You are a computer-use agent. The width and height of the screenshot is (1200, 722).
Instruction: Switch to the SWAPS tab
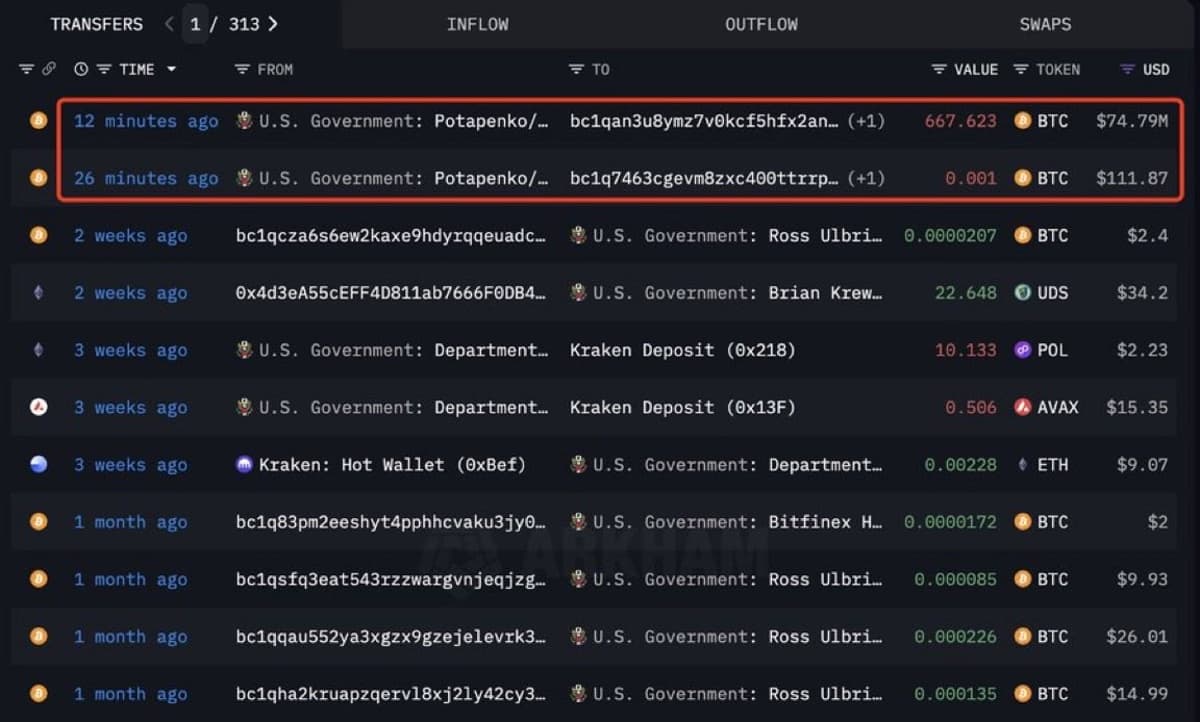[x=1045, y=23]
